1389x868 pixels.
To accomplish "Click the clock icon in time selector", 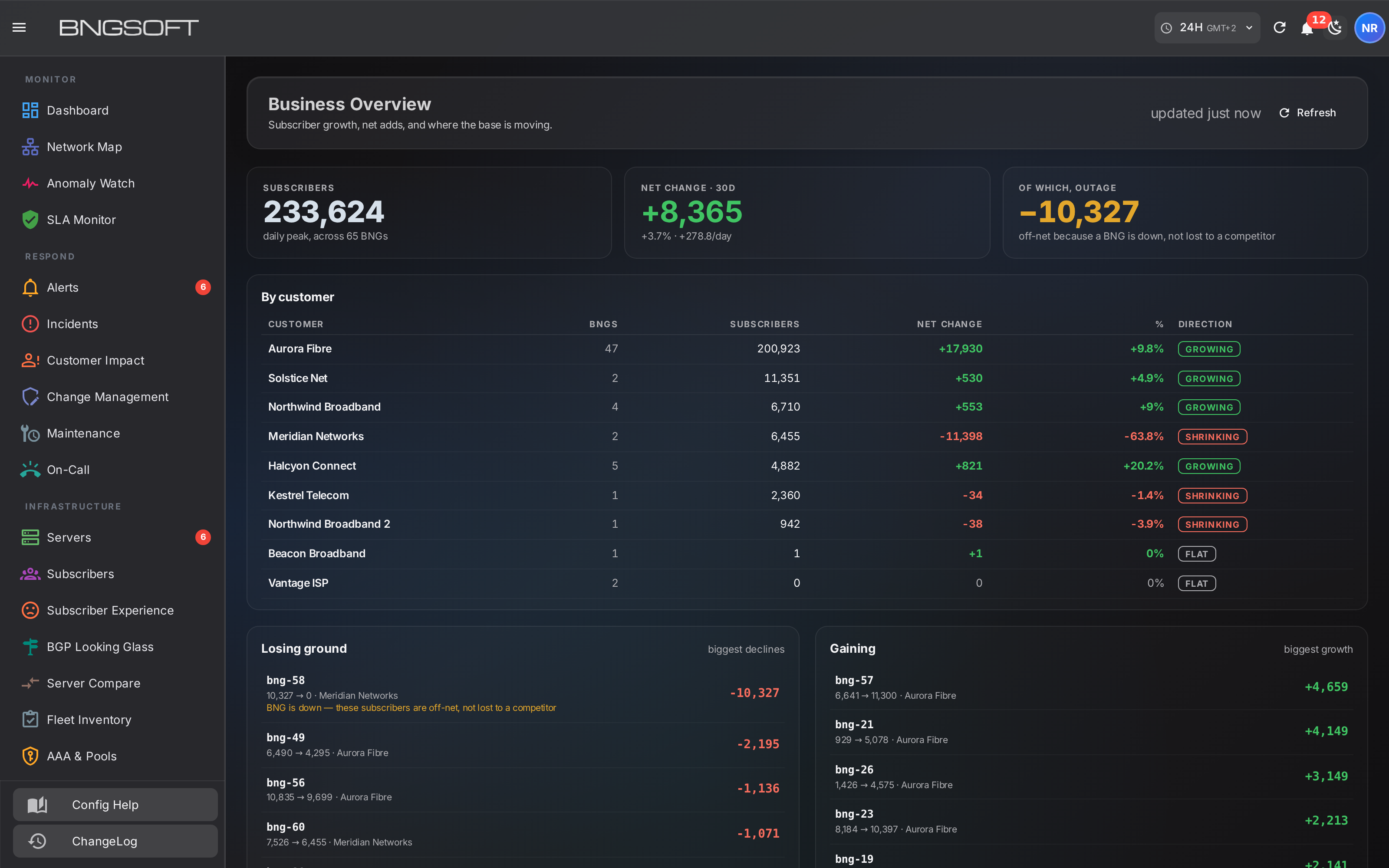I will [1166, 28].
